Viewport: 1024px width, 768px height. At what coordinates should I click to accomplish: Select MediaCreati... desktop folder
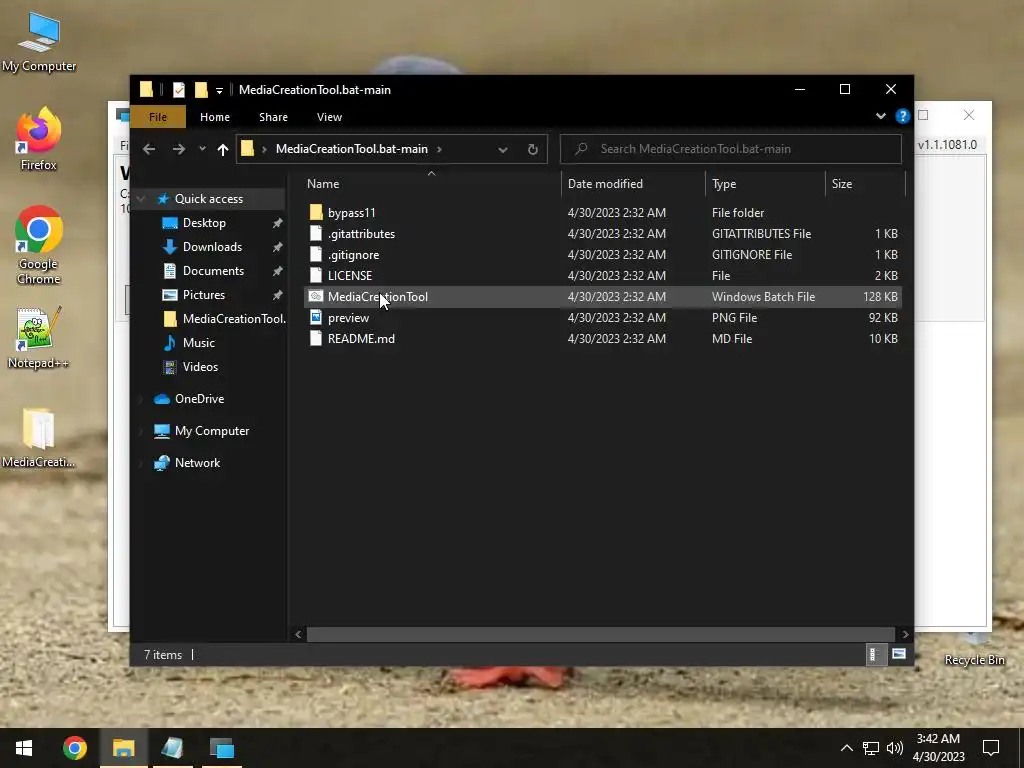[x=39, y=438]
